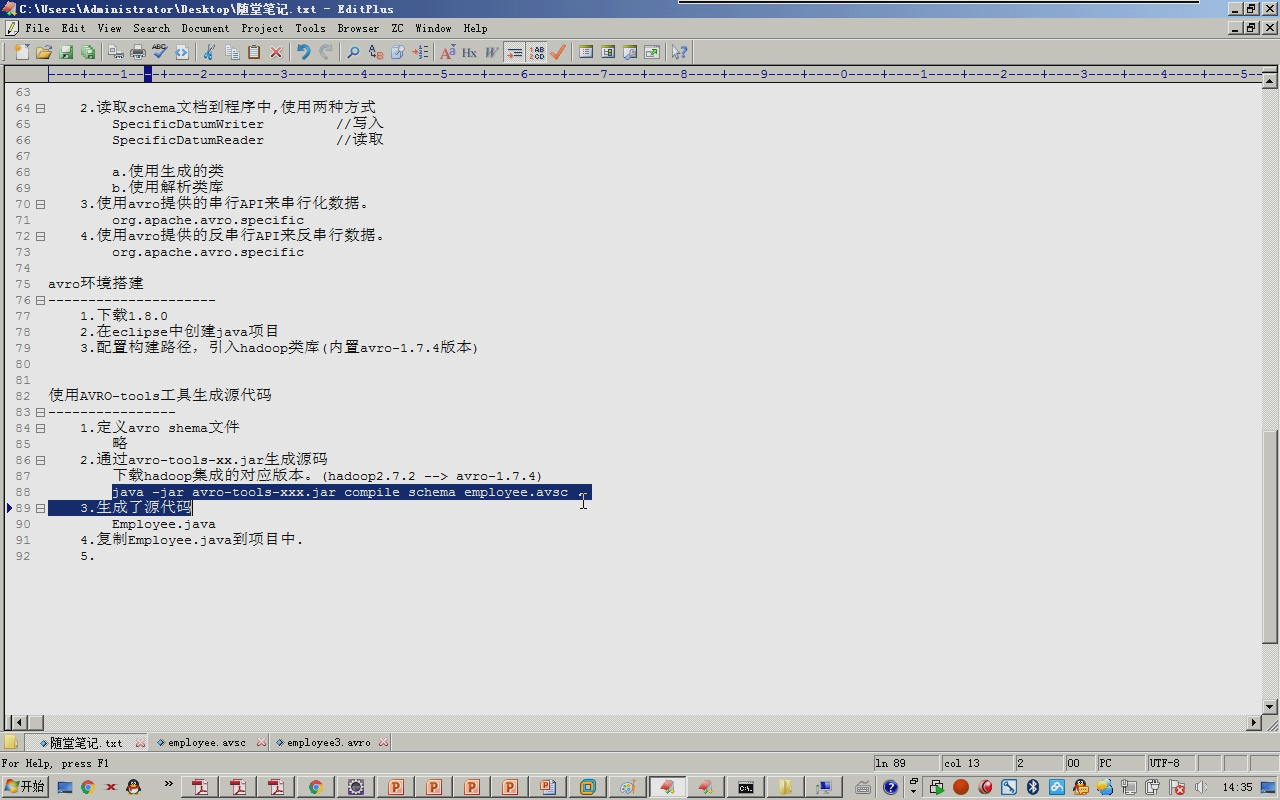Click the vertical scrollbar down arrow
The width and height of the screenshot is (1280, 800).
(1270, 706)
